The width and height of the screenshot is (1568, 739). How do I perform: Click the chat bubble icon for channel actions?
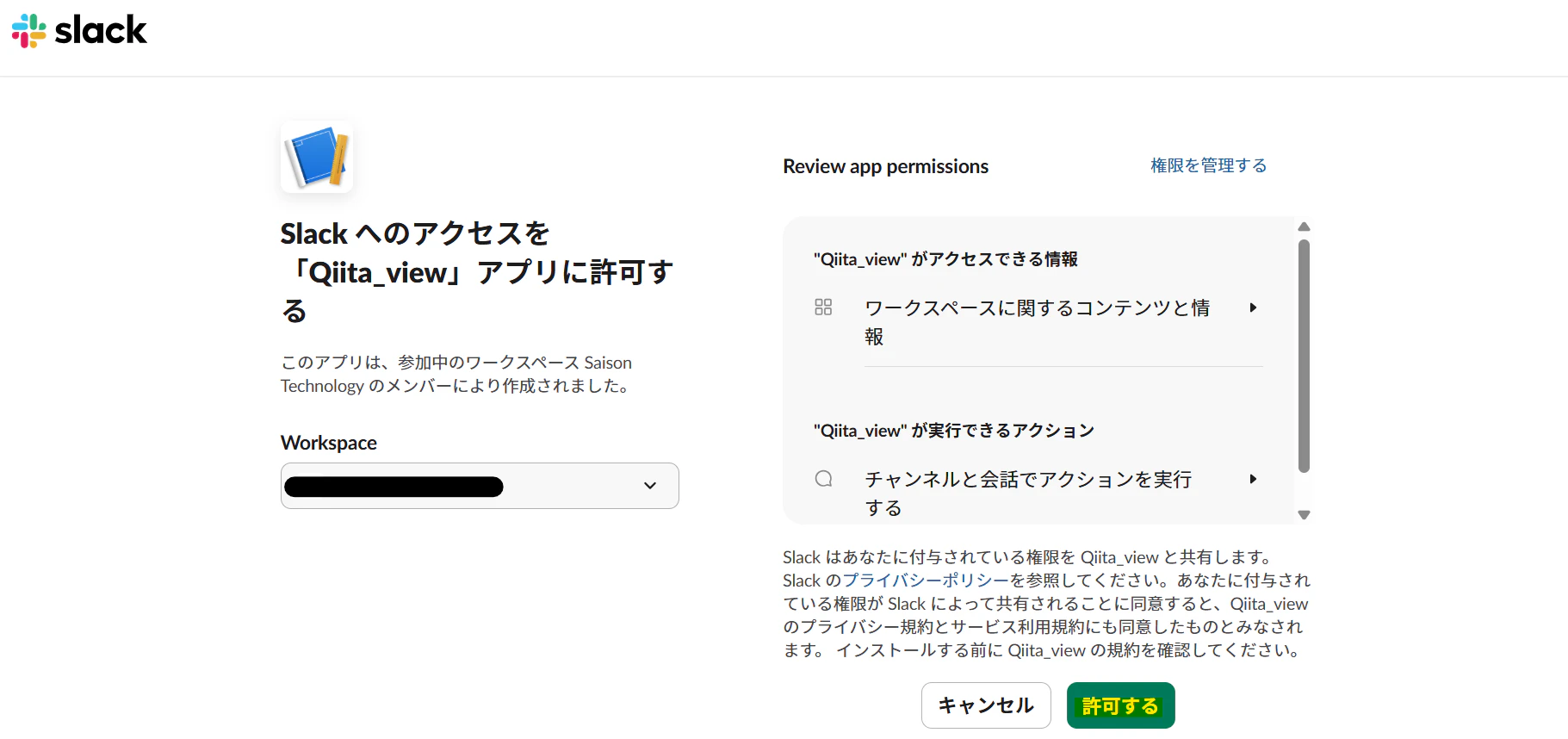823,479
